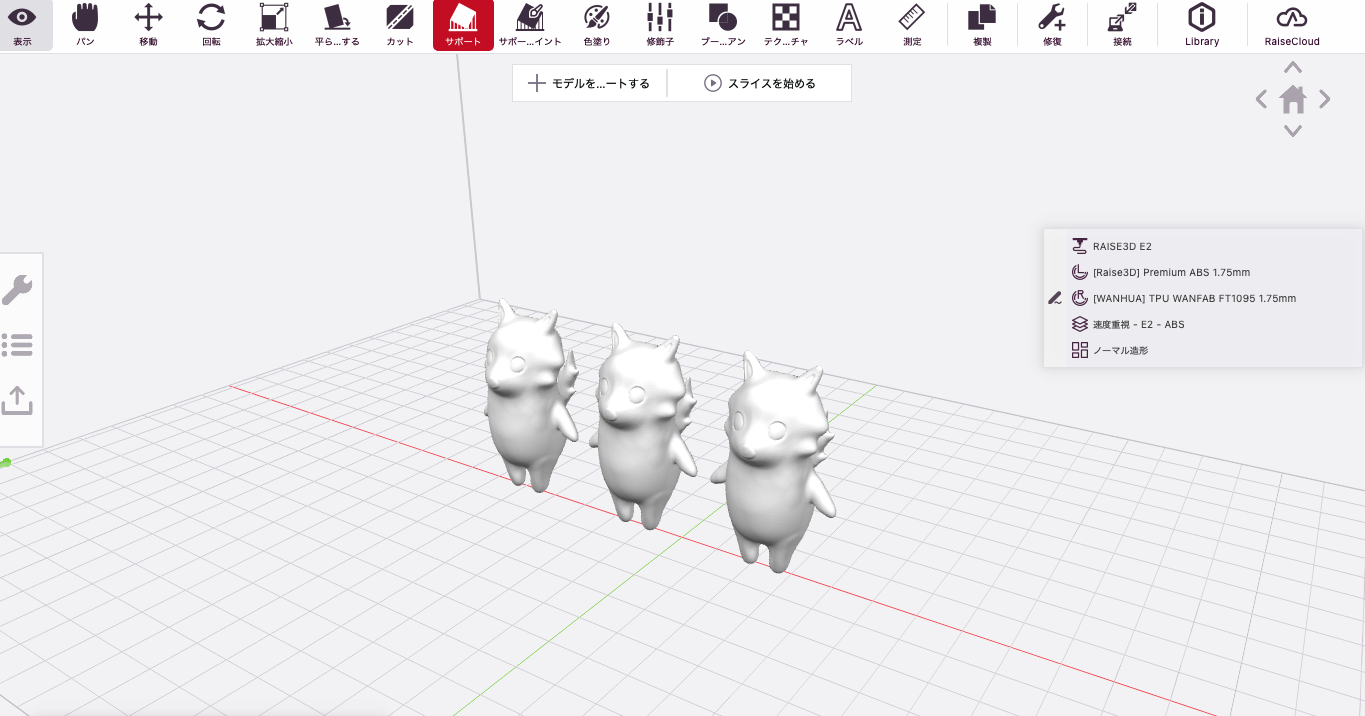Open the Paint color (色塗り) tool
1365x716 pixels.
tap(596, 24)
